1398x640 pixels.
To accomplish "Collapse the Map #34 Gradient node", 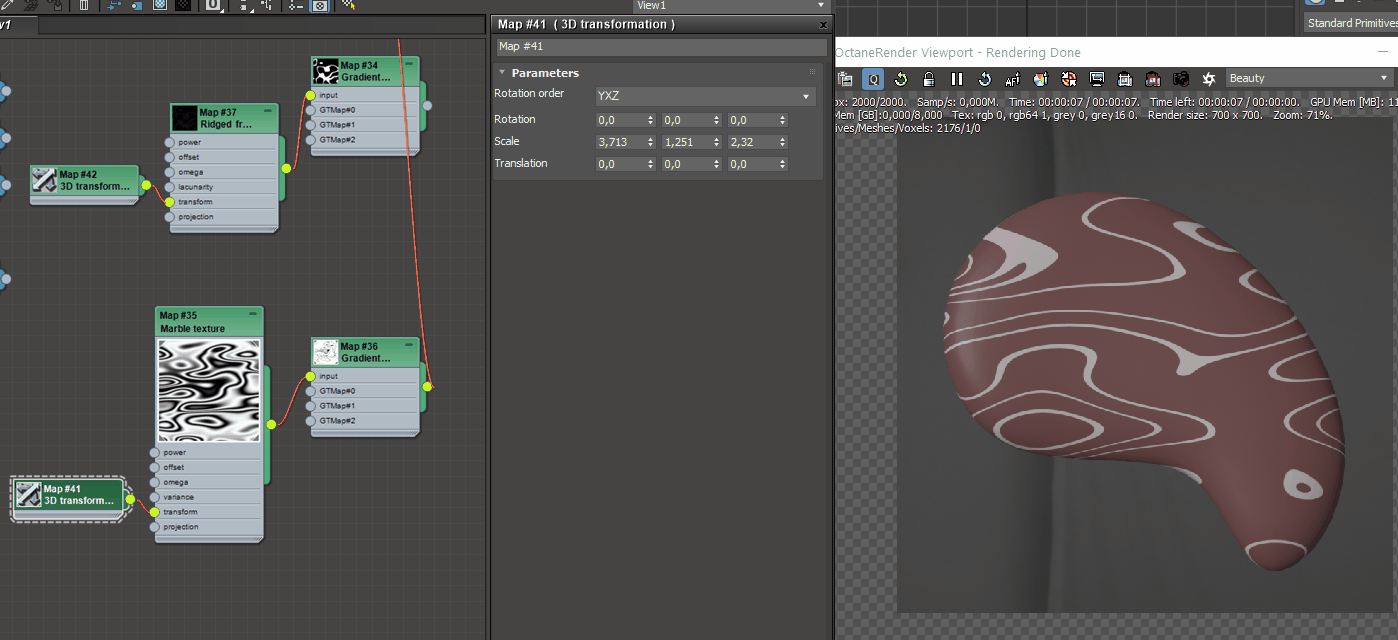I will coord(409,62).
